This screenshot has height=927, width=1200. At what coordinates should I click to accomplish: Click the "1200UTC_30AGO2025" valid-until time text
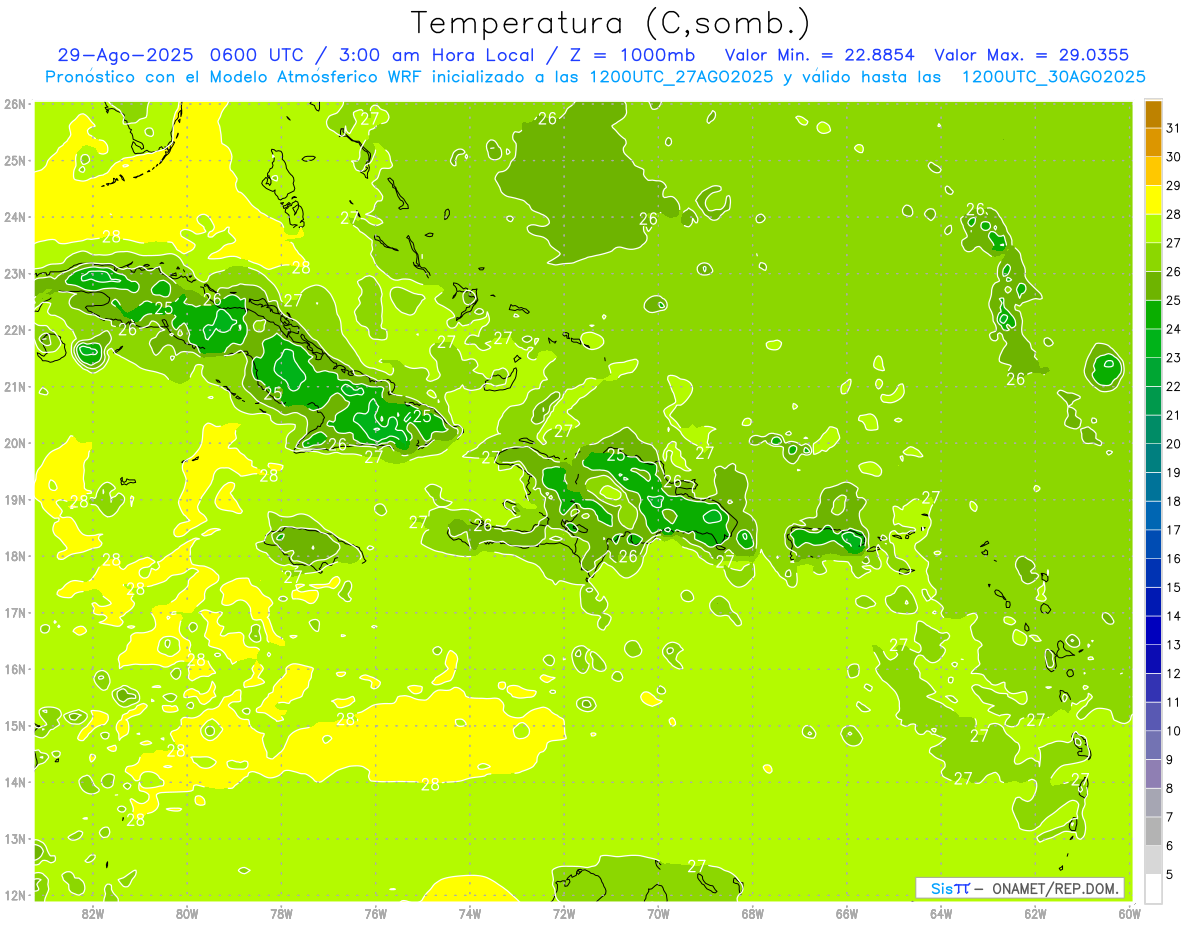click(1054, 77)
